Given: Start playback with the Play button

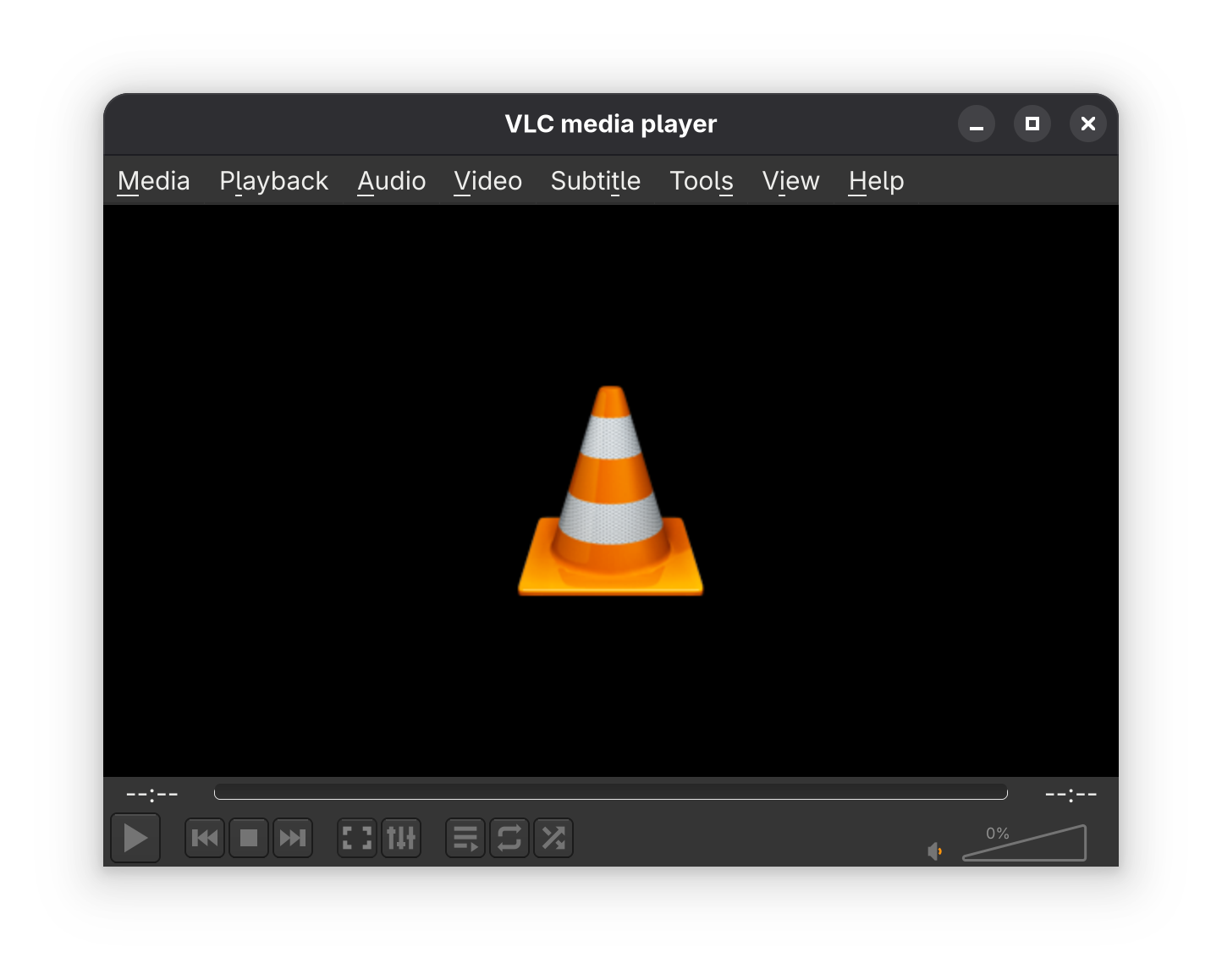Looking at the screenshot, I should pyautogui.click(x=135, y=838).
